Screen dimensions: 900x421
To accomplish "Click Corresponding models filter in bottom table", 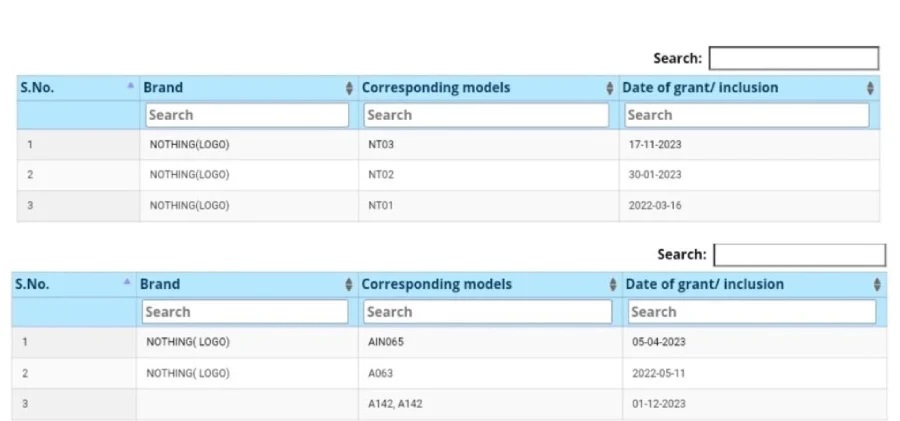I will [488, 312].
